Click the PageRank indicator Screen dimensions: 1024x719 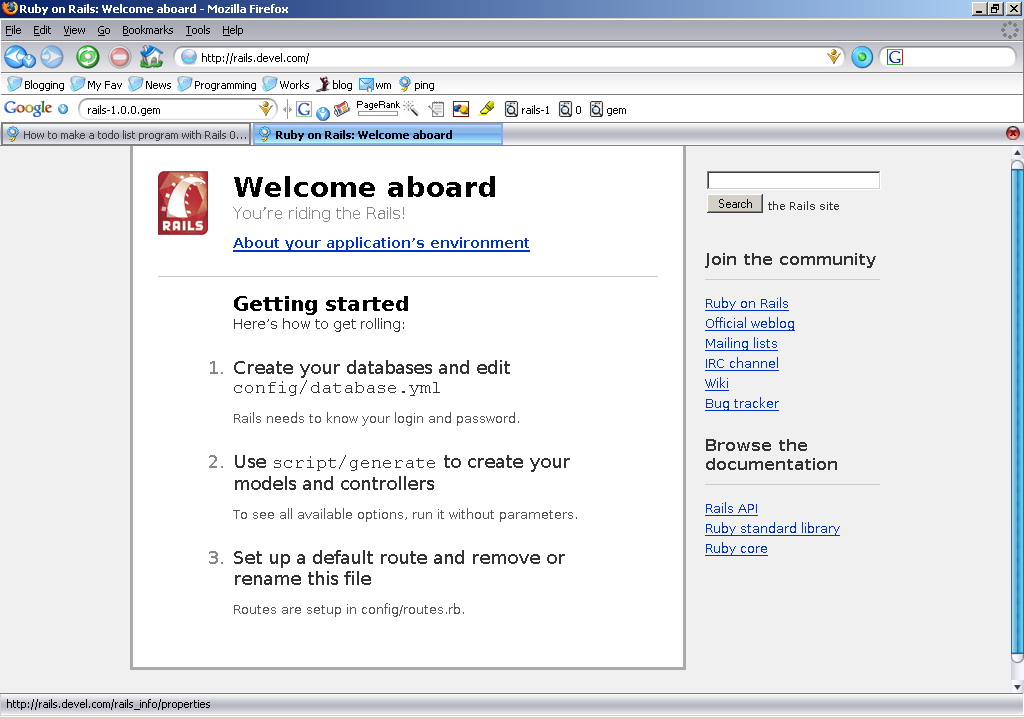tap(377, 108)
